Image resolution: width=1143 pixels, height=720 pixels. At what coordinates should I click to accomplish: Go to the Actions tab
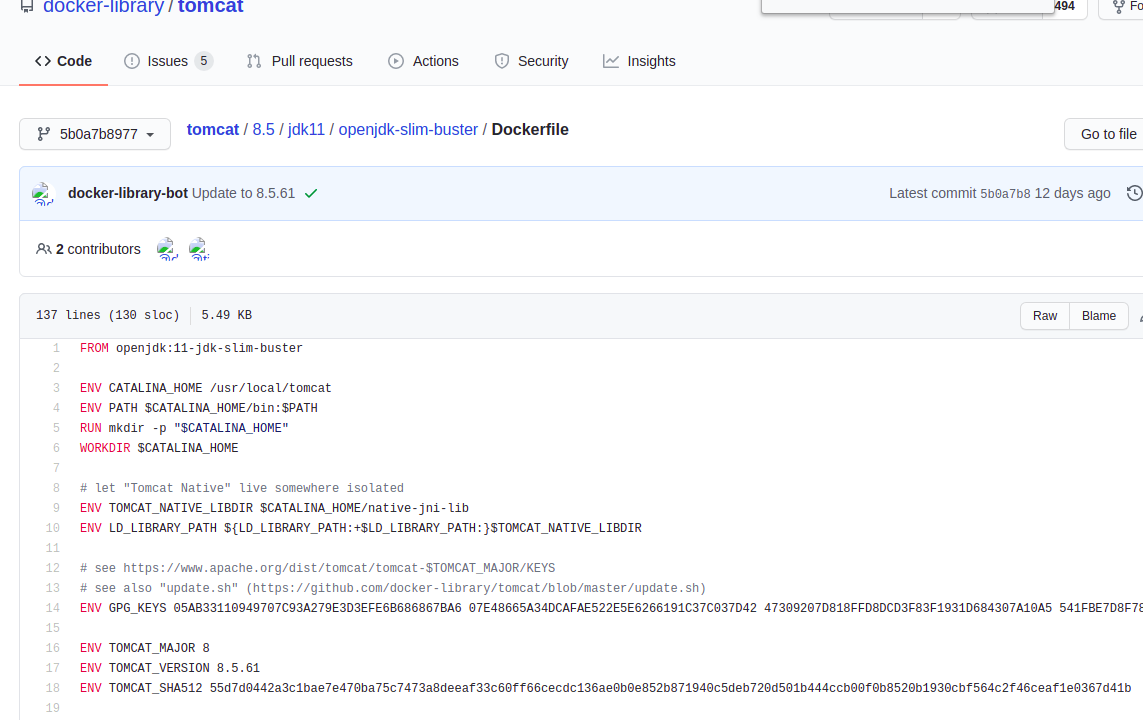click(424, 61)
